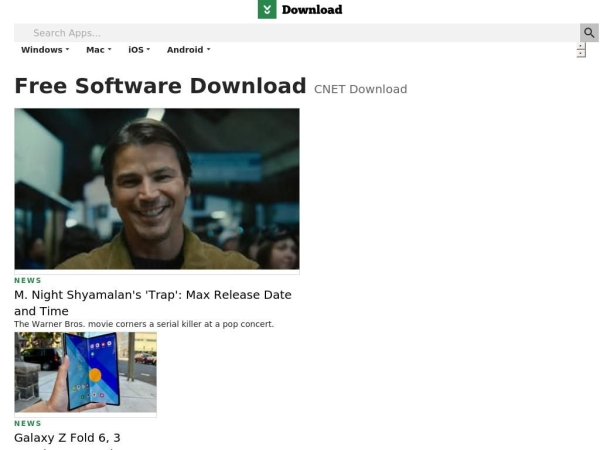Click the NEWS label above Trap headline
This screenshot has width=600, height=450.
pyautogui.click(x=28, y=280)
